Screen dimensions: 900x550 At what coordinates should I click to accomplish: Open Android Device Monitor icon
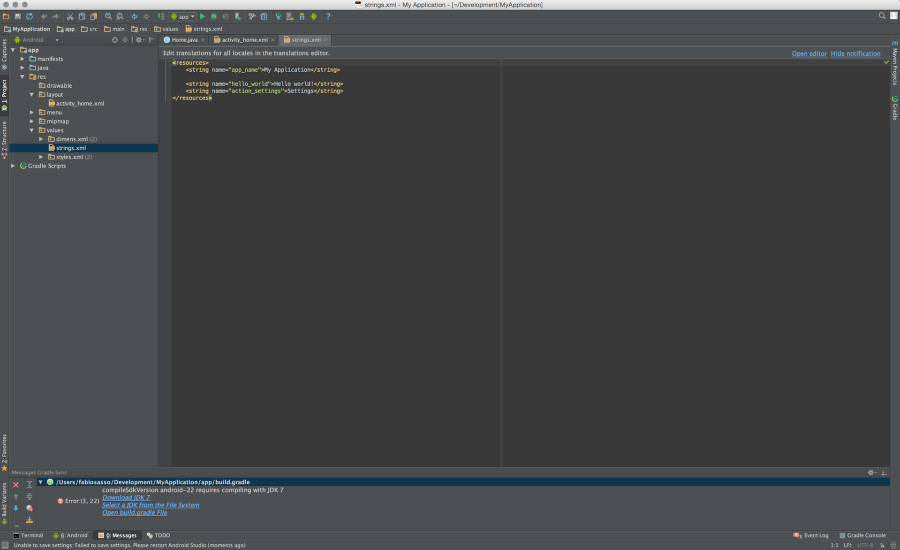313,17
